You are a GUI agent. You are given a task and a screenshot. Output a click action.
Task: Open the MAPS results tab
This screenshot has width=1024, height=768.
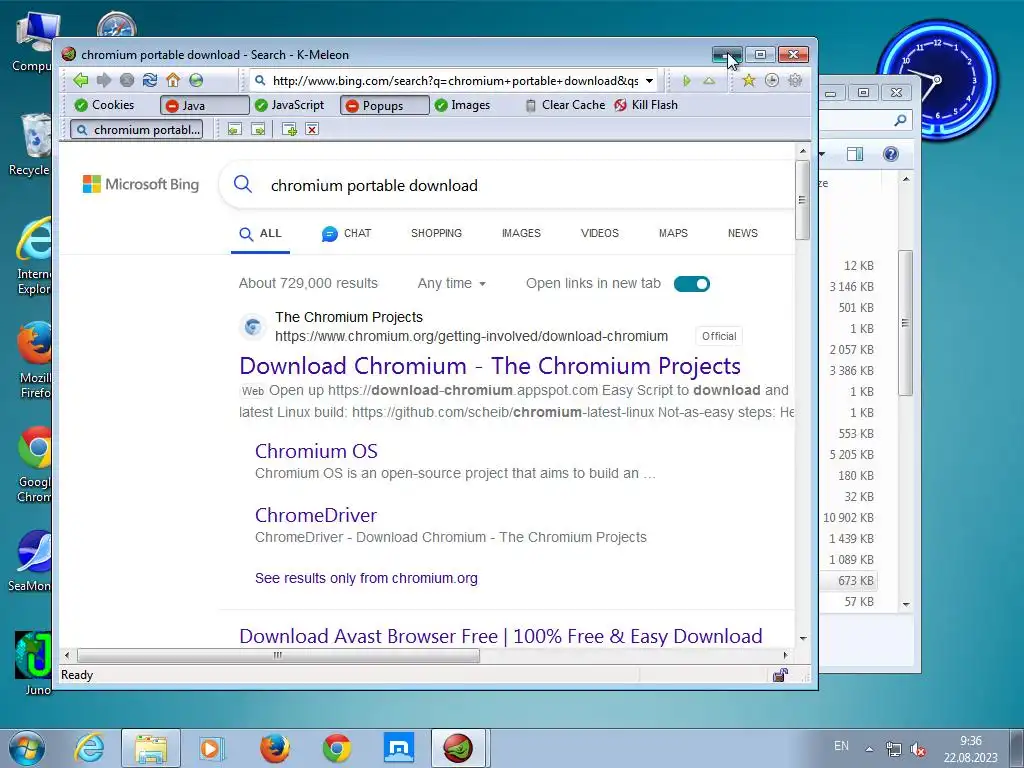(673, 233)
